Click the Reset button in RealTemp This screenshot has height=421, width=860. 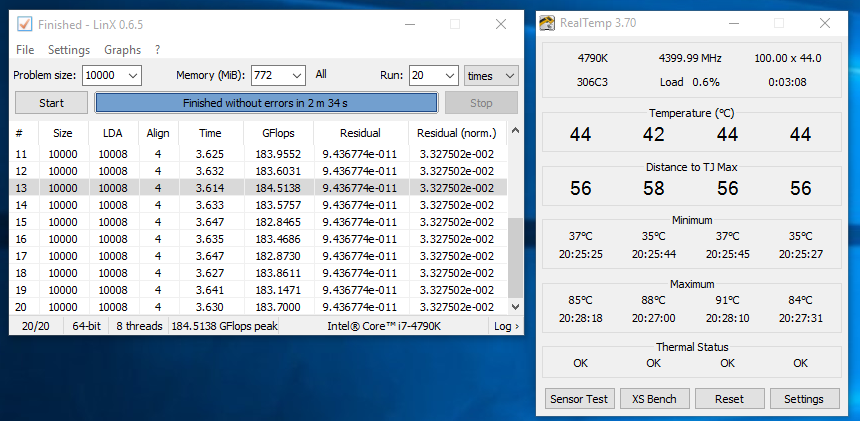click(729, 399)
